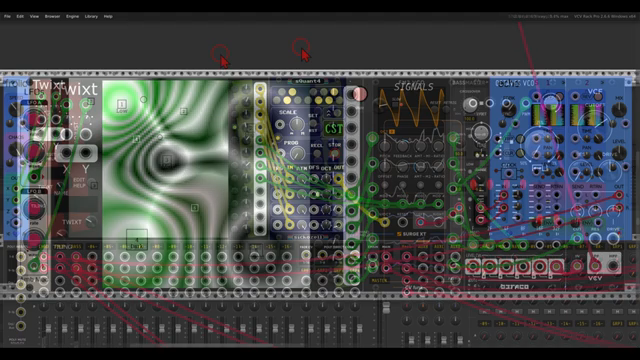Click the CHAOS knob on Frolic LFOs
The image size is (640, 360).
point(15,149)
